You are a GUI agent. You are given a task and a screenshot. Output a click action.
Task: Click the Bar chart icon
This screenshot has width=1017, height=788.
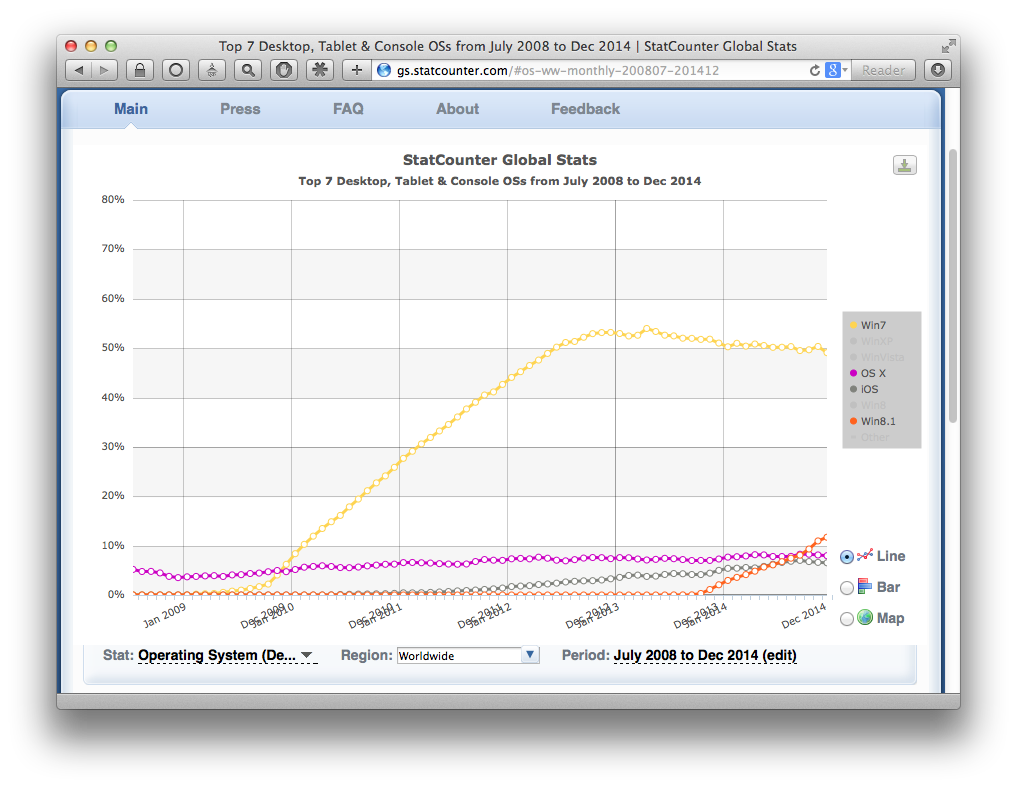pyautogui.click(x=865, y=586)
